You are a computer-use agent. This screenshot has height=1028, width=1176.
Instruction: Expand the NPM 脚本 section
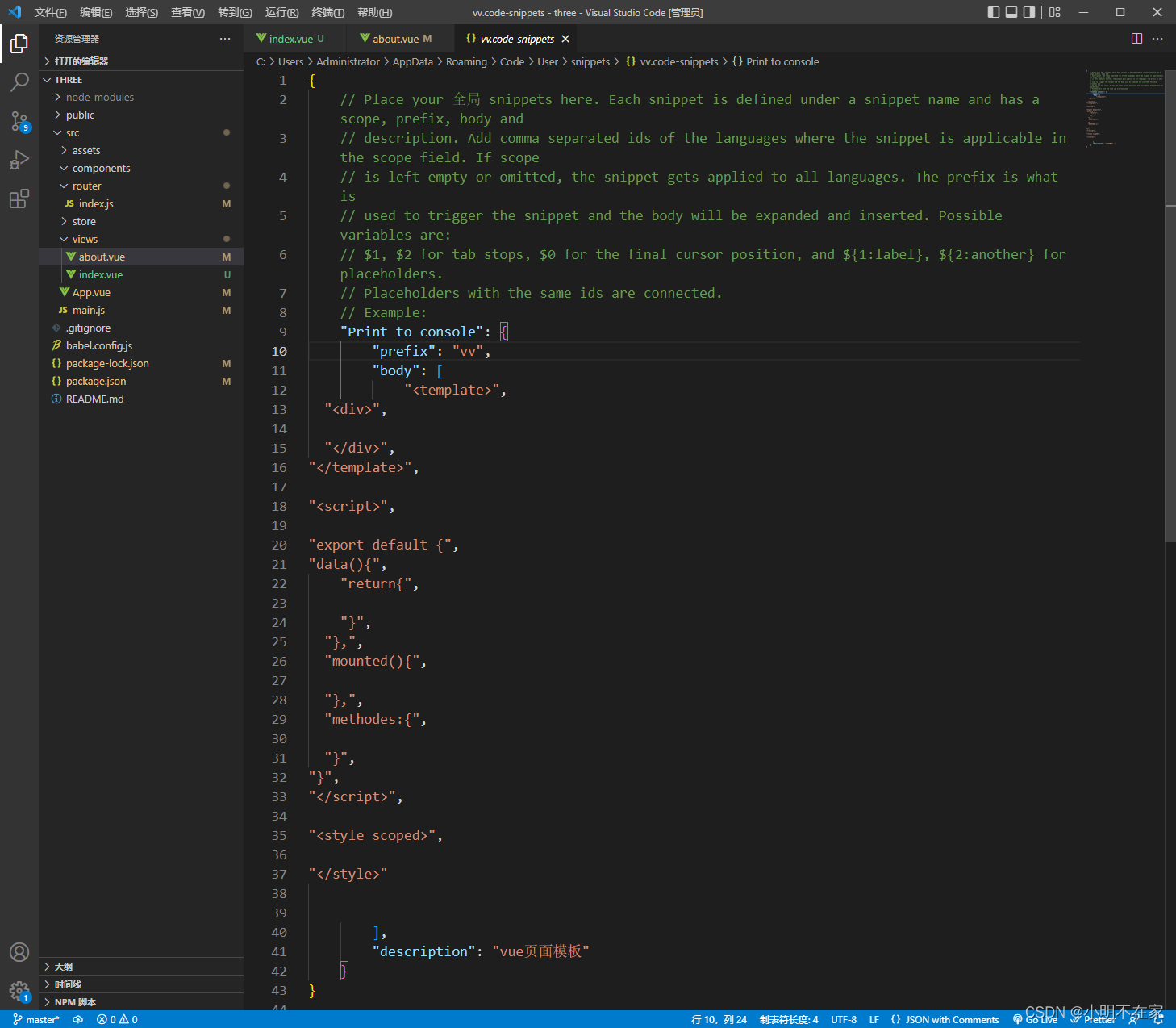click(x=141, y=1002)
